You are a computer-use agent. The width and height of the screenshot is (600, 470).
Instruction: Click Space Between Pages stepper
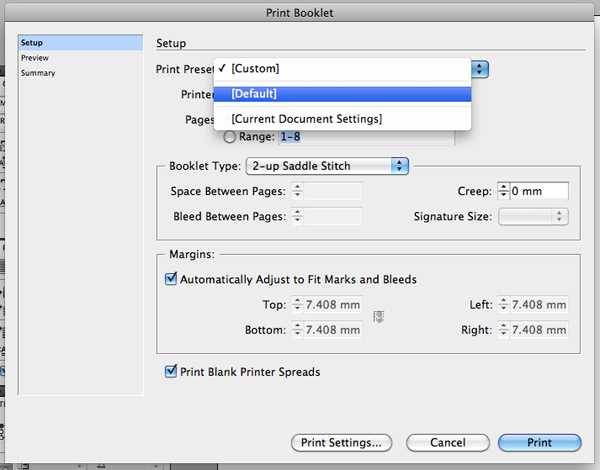297,191
